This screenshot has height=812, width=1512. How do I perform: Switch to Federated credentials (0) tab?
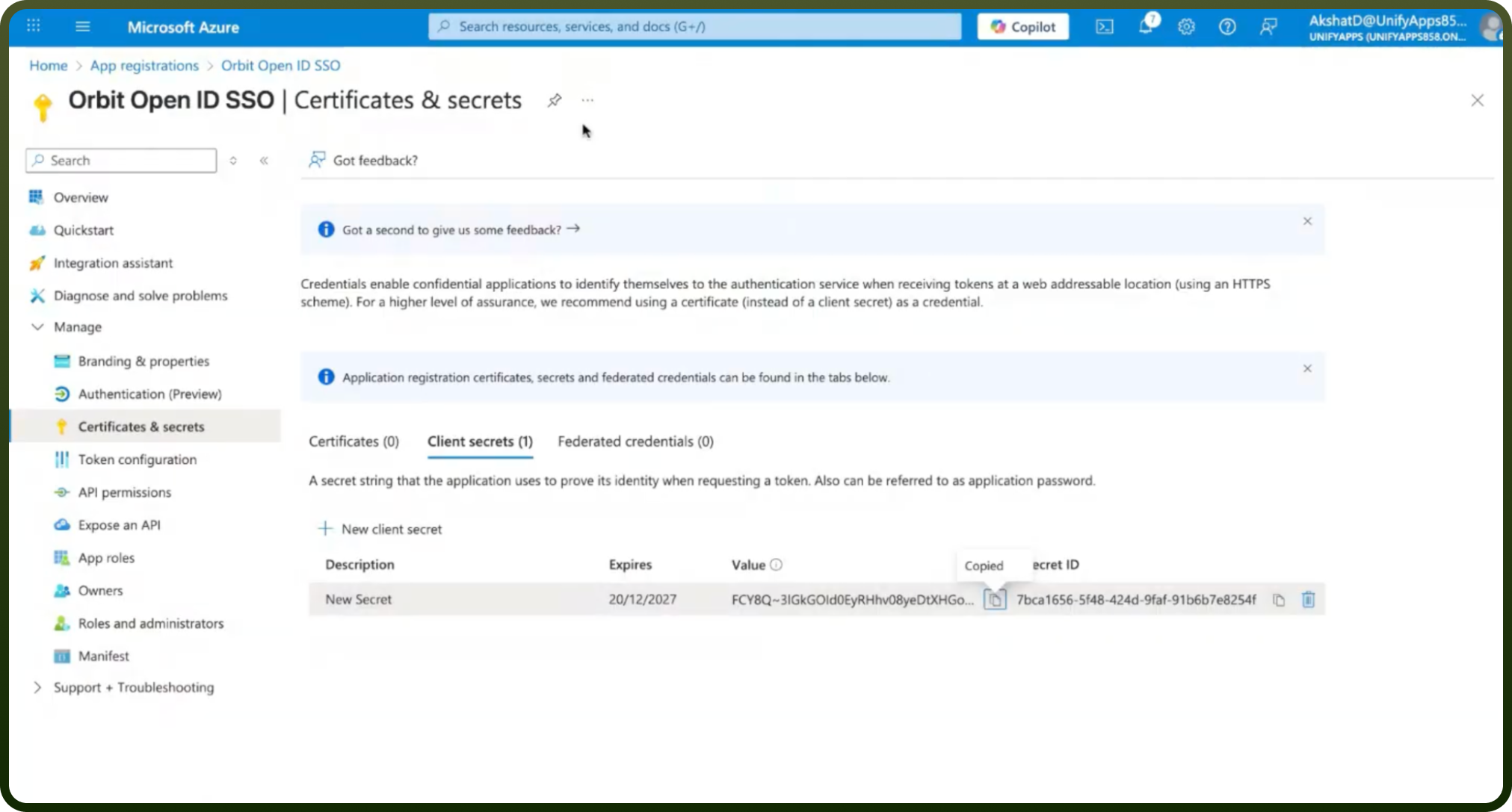point(635,441)
